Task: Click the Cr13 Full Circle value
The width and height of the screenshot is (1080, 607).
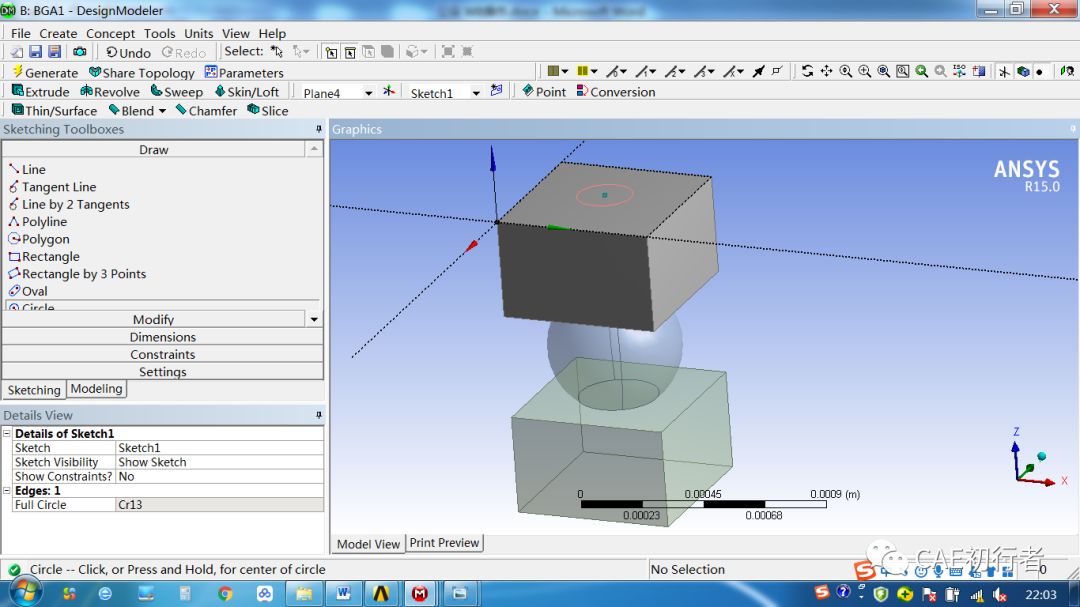Action: (219, 504)
